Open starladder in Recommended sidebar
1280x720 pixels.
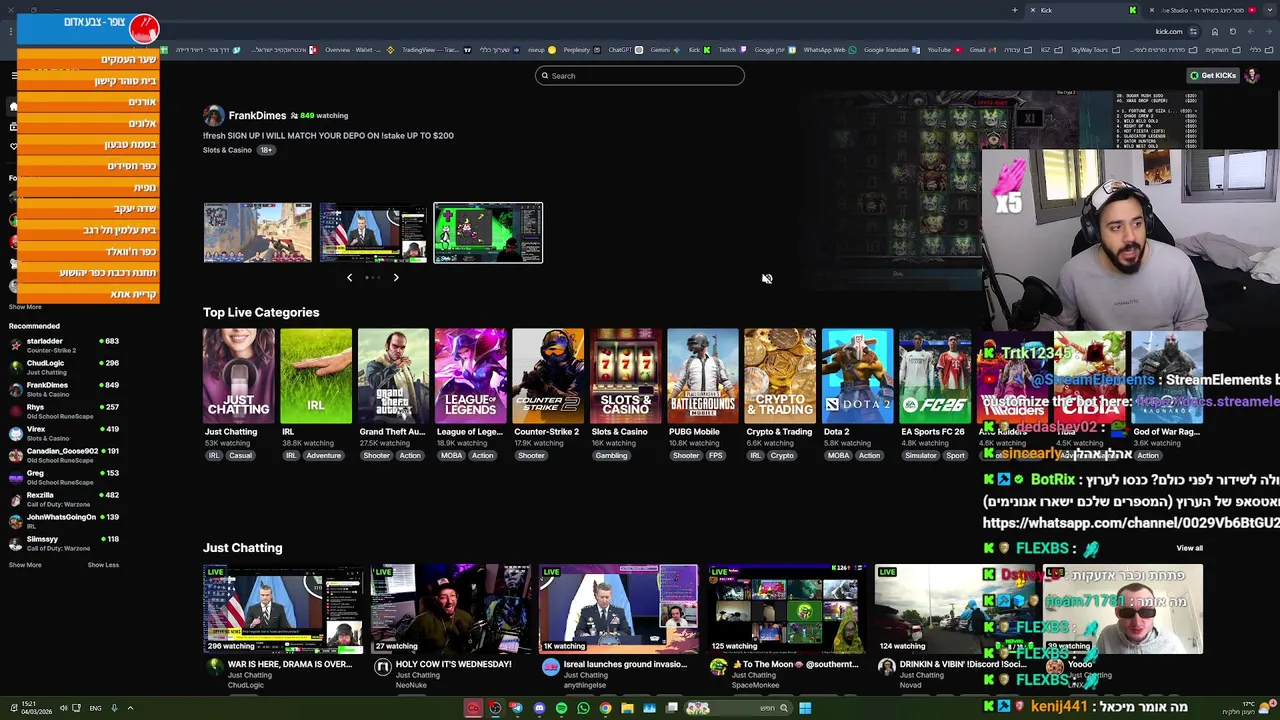[63, 345]
